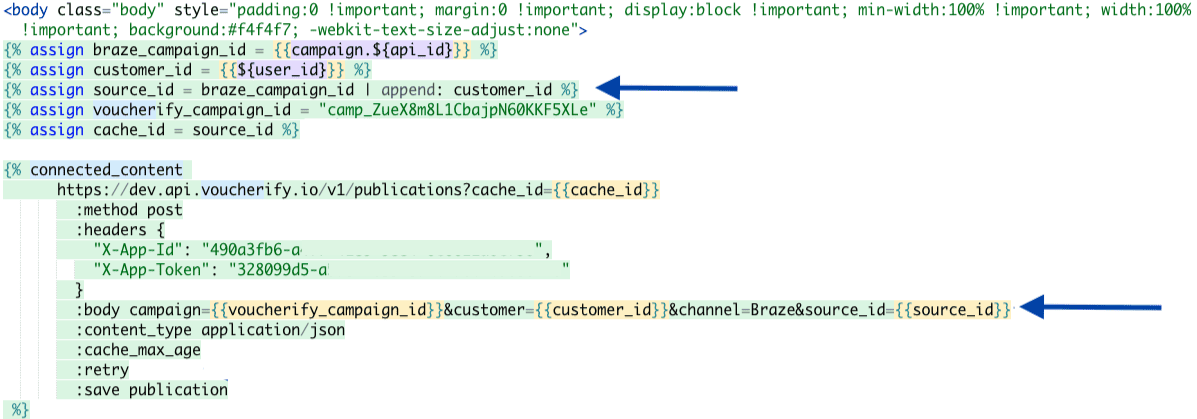Click the {{cache_id}} parameter in the URL
Screen dimensions: 1197x419
coord(612,190)
